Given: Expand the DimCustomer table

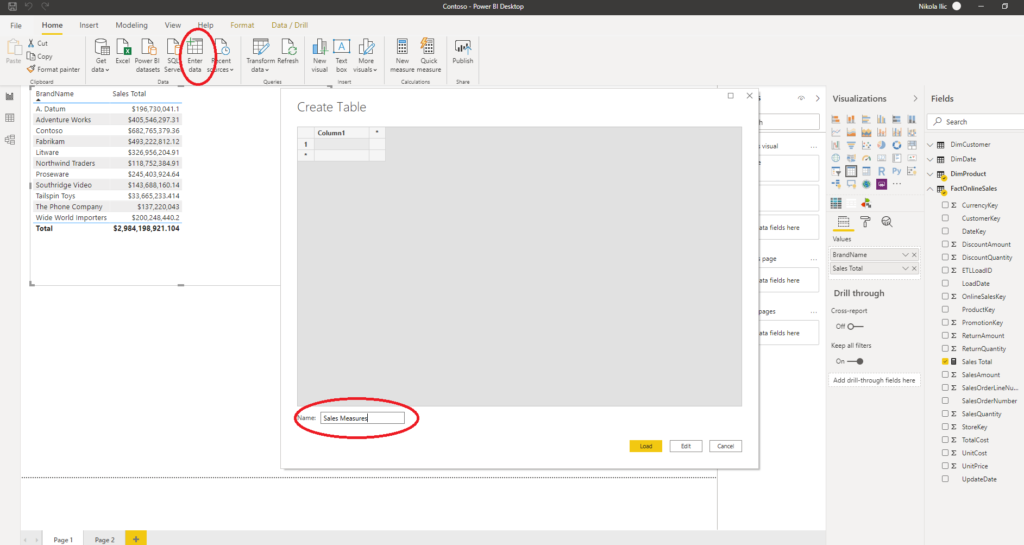Looking at the screenshot, I should [x=931, y=144].
